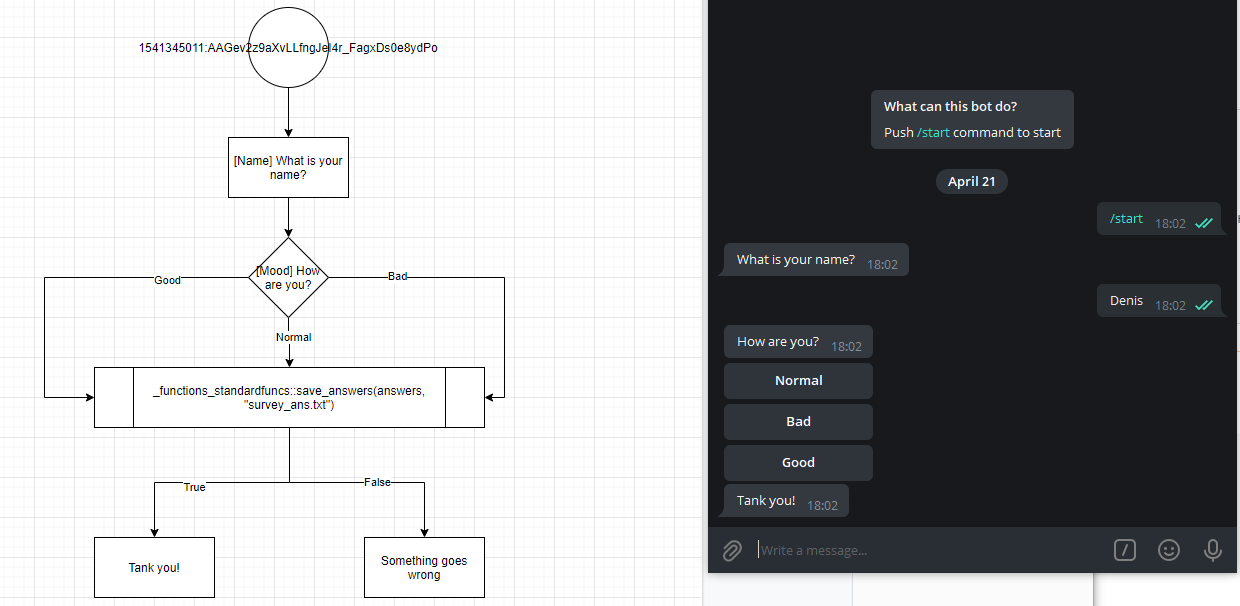Select the Tank you! flowchart node

click(x=154, y=567)
